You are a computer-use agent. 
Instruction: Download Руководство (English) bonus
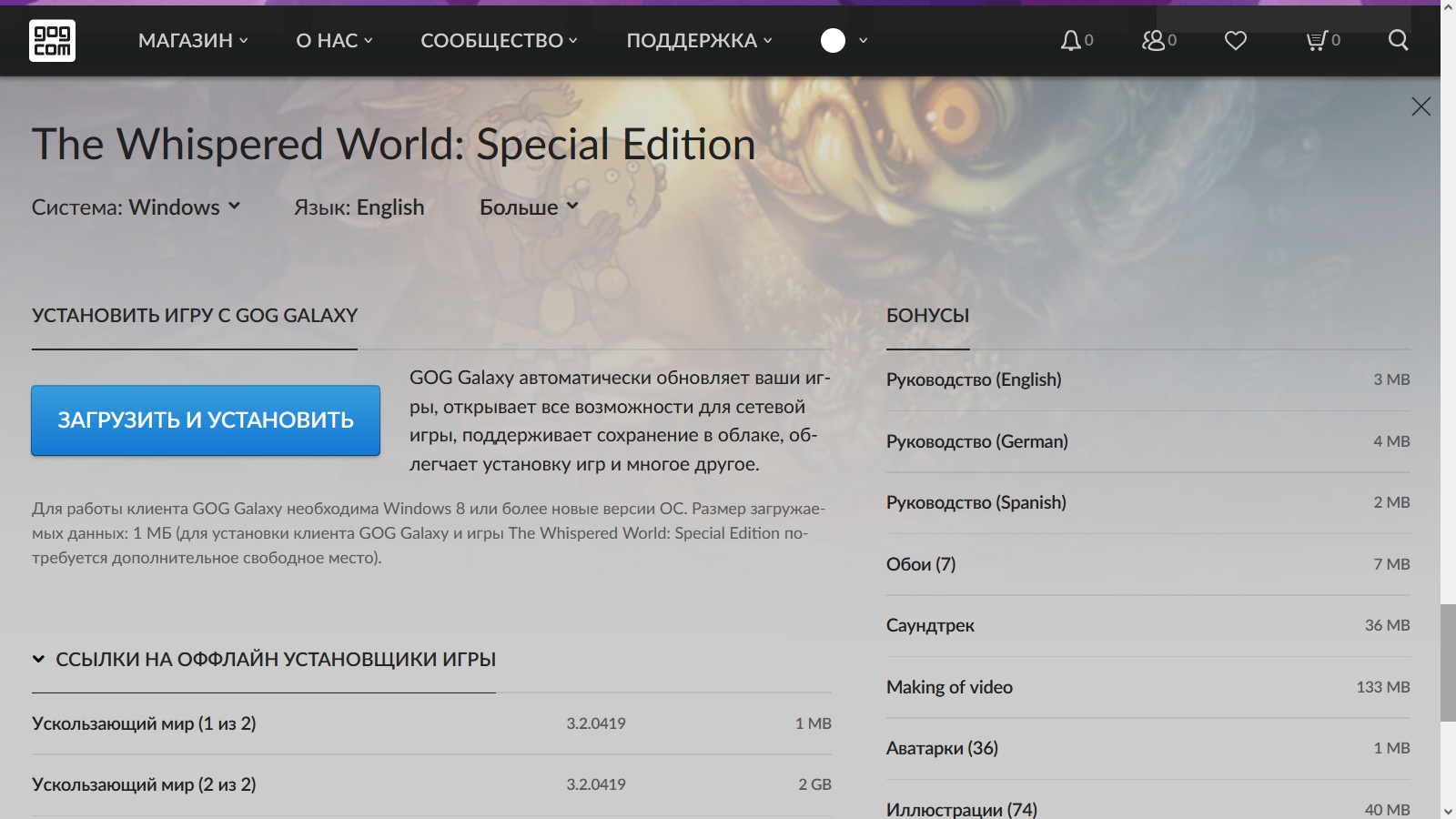click(973, 379)
